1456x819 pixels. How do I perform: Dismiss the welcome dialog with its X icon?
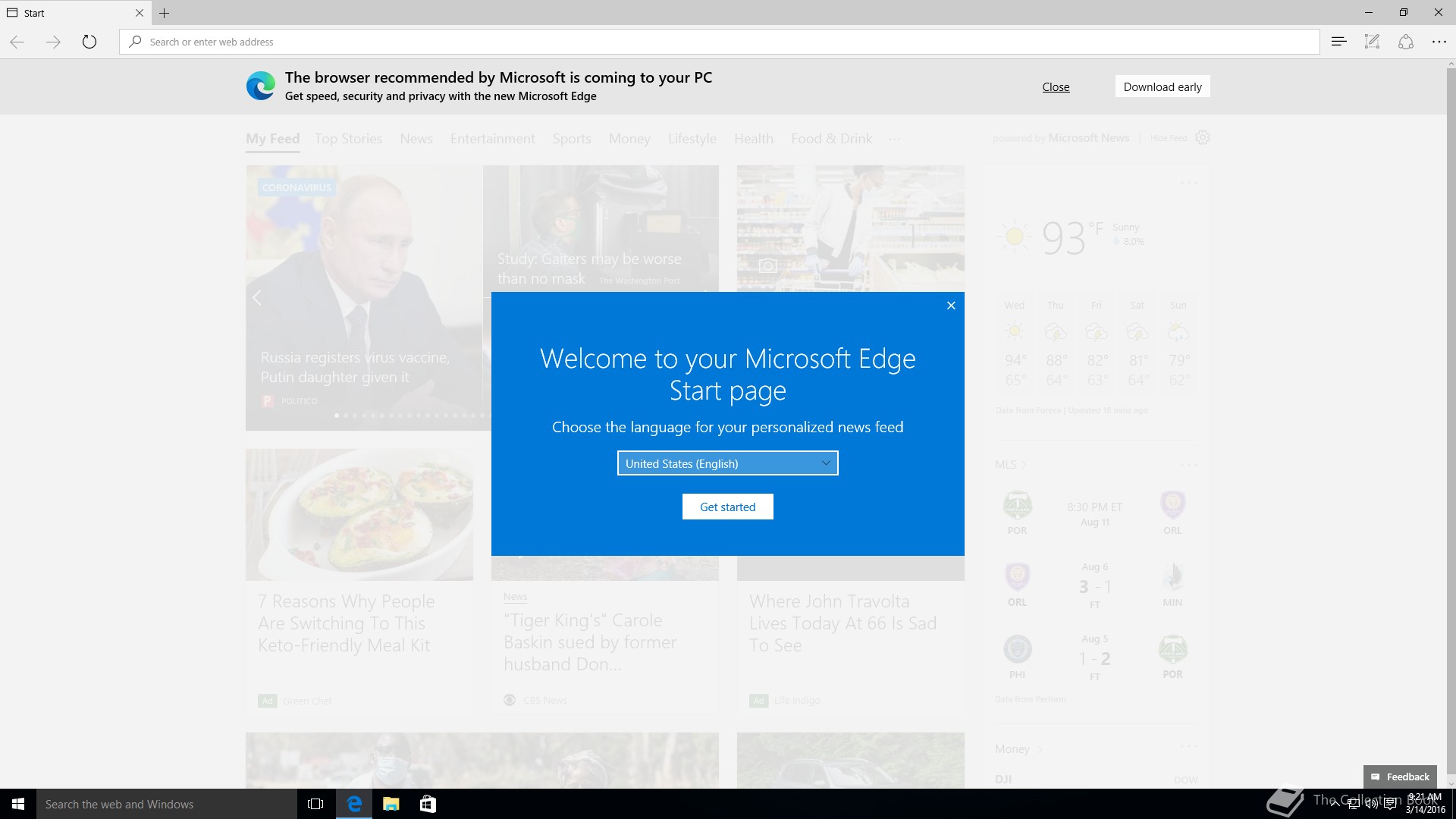(x=951, y=306)
